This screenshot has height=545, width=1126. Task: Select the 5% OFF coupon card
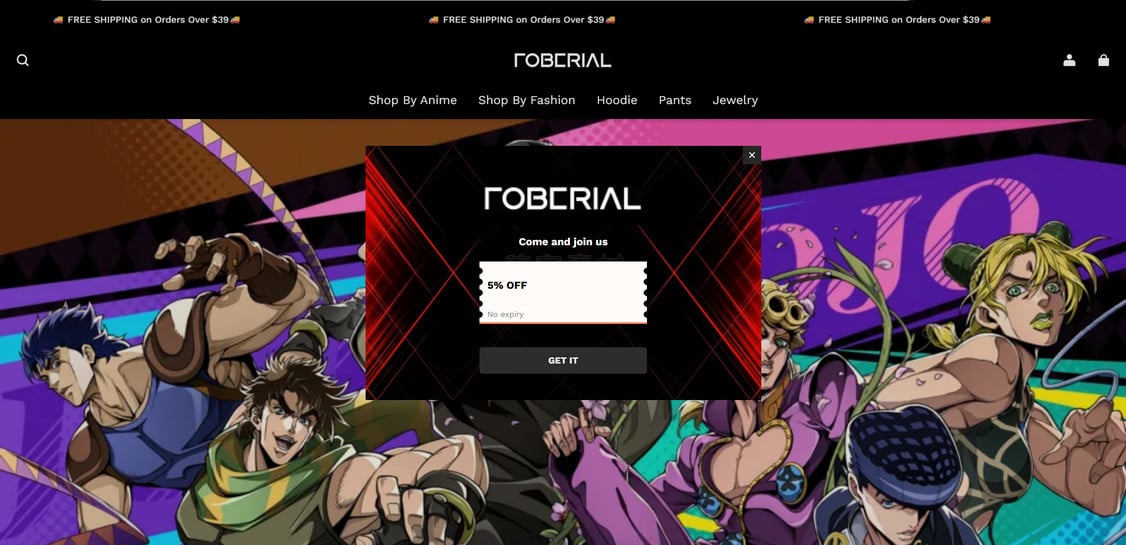(x=563, y=292)
